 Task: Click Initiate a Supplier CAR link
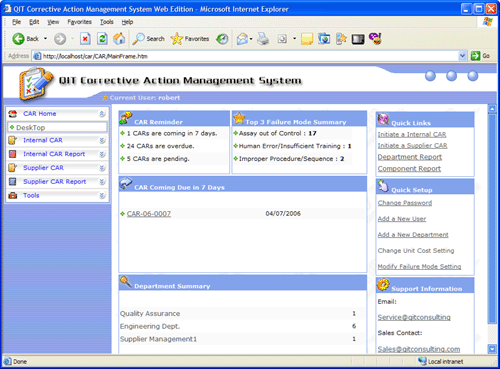(x=412, y=146)
